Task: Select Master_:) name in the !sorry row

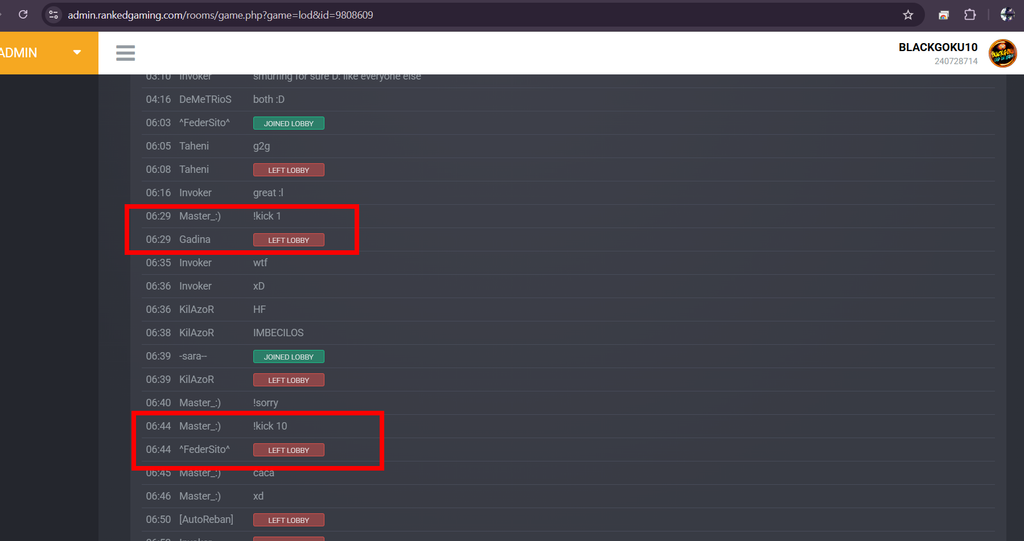Action: coord(200,402)
